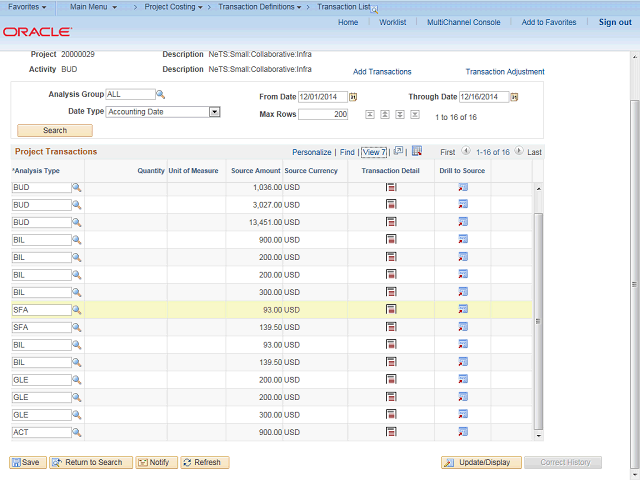Open Transaction Definitions breadcrumb menu
This screenshot has height=480, width=640.
pyautogui.click(x=258, y=7)
